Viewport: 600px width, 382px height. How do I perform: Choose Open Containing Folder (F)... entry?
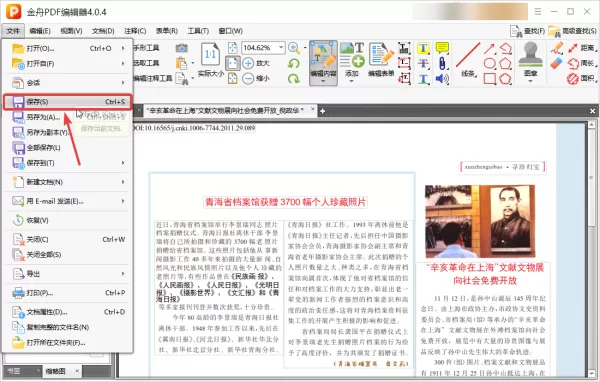tap(68, 343)
